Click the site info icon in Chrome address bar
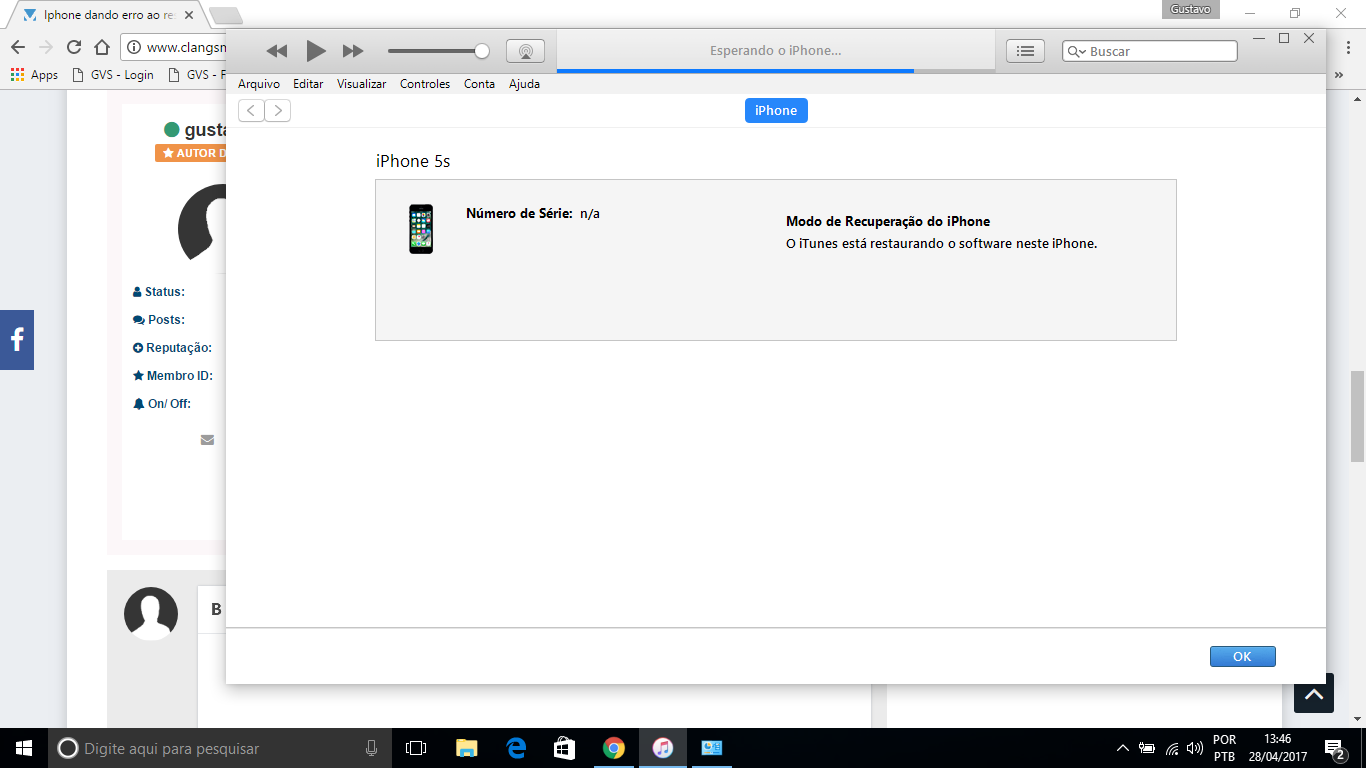Screen dimensions: 1366x768 [134, 47]
